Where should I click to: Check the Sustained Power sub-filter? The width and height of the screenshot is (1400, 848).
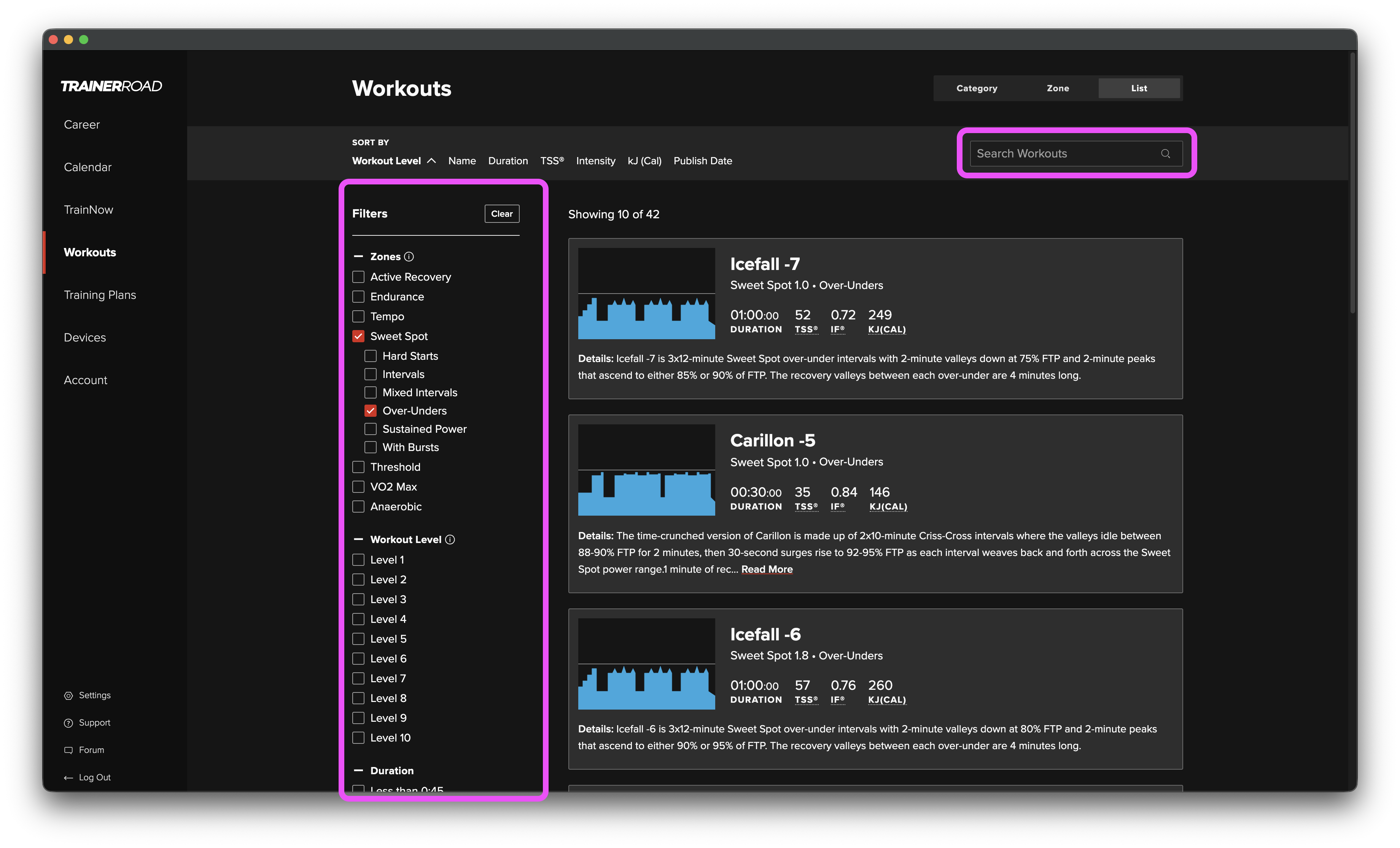[x=371, y=429]
